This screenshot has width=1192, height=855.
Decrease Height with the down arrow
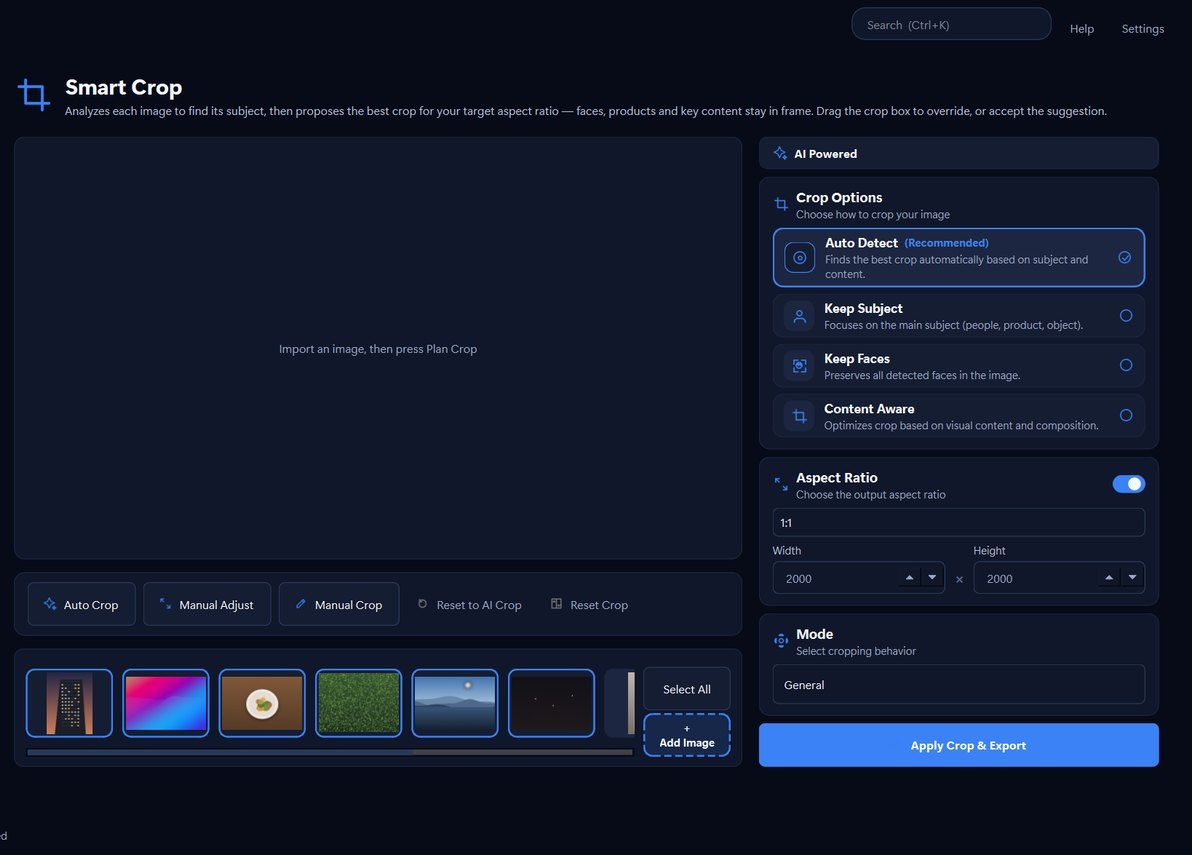pyautogui.click(x=1133, y=578)
